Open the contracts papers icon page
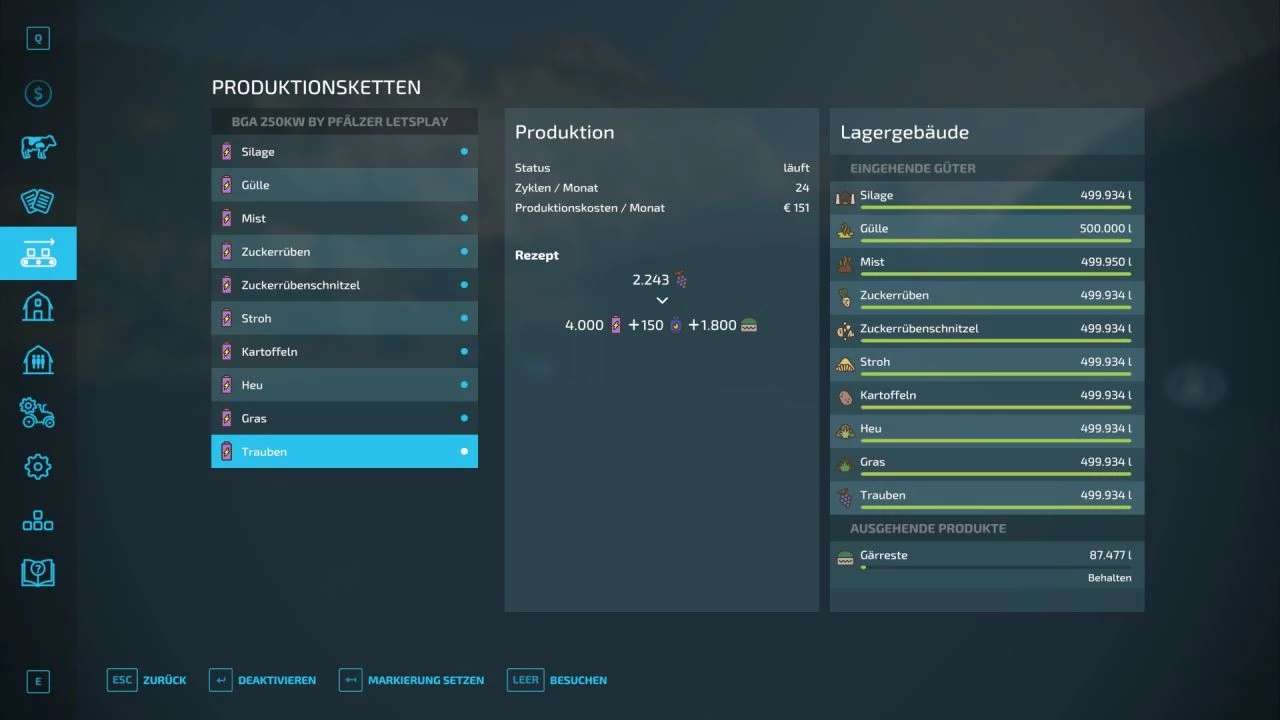Screen dimensions: 1280x720 (x=38, y=201)
